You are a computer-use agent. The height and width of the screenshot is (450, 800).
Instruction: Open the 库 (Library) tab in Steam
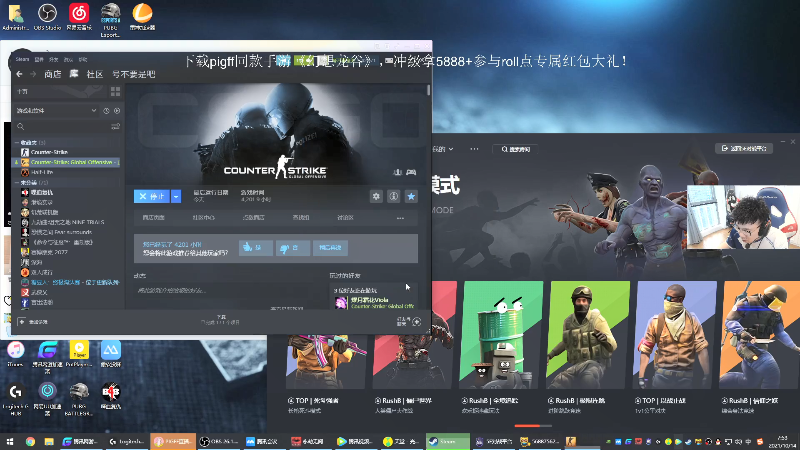[74, 74]
